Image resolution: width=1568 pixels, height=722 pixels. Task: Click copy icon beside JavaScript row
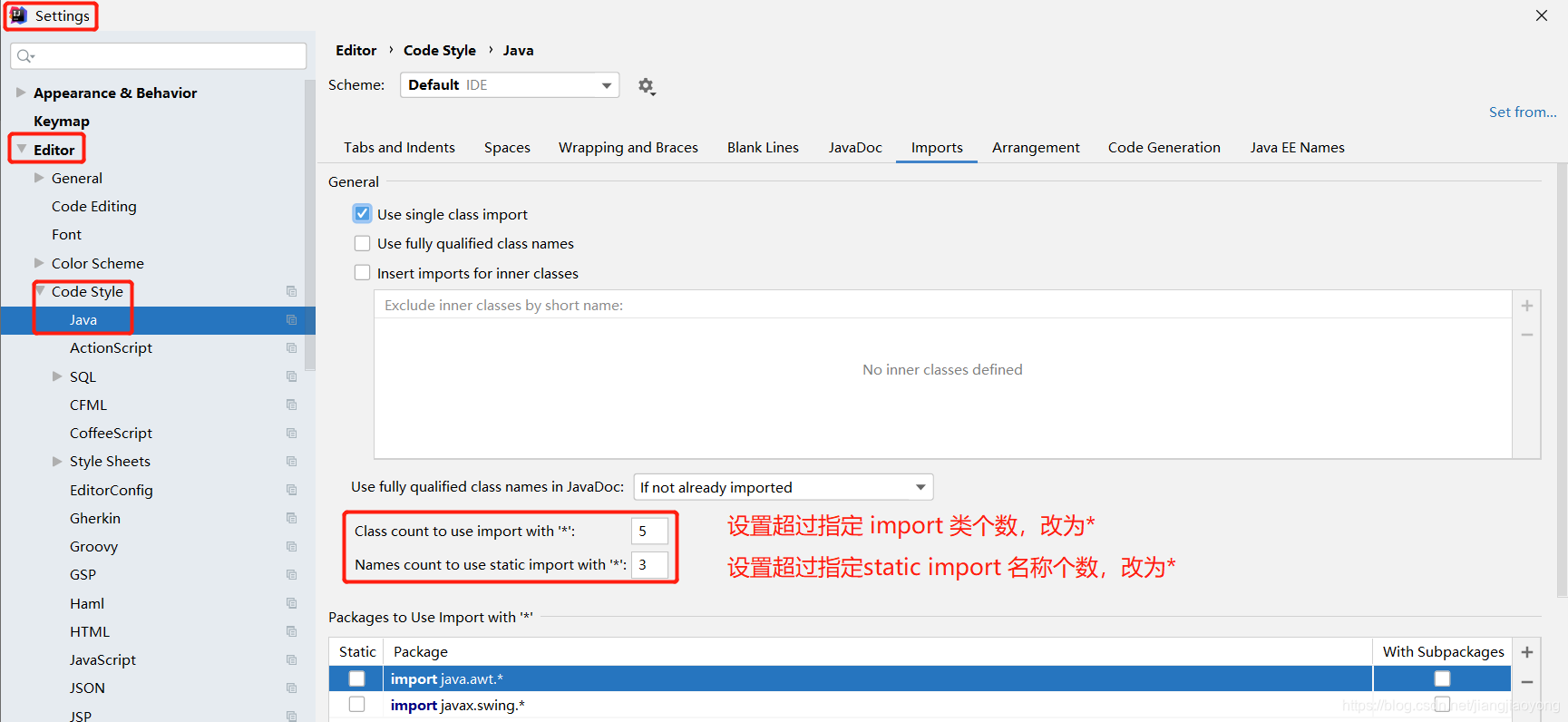click(x=291, y=659)
